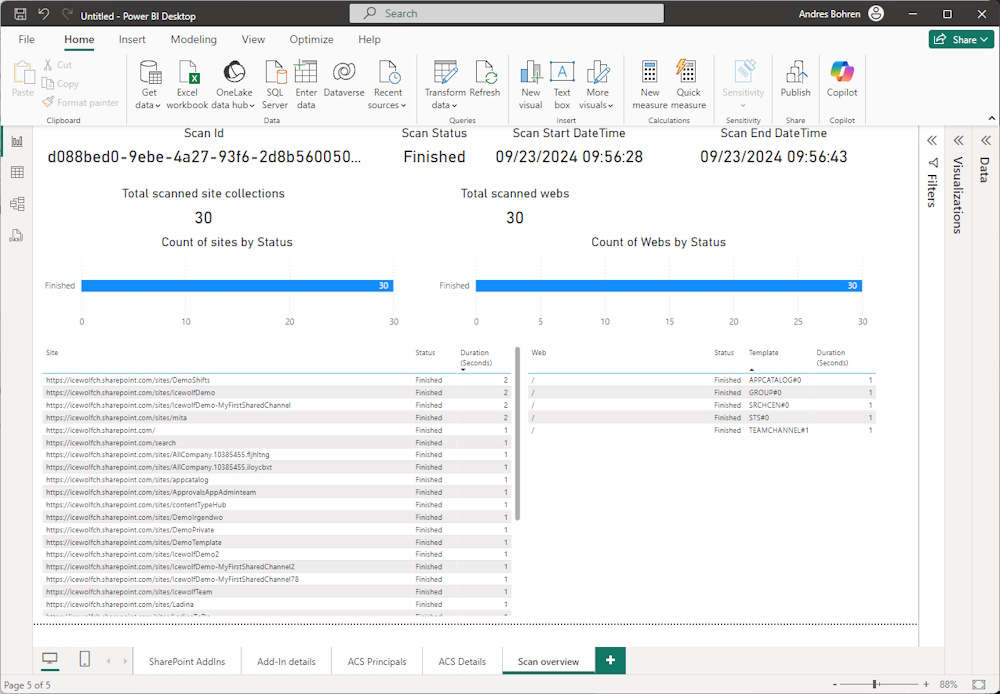The width and height of the screenshot is (1000, 694).
Task: Switch to the Modeling ribbon tab
Action: (x=193, y=40)
